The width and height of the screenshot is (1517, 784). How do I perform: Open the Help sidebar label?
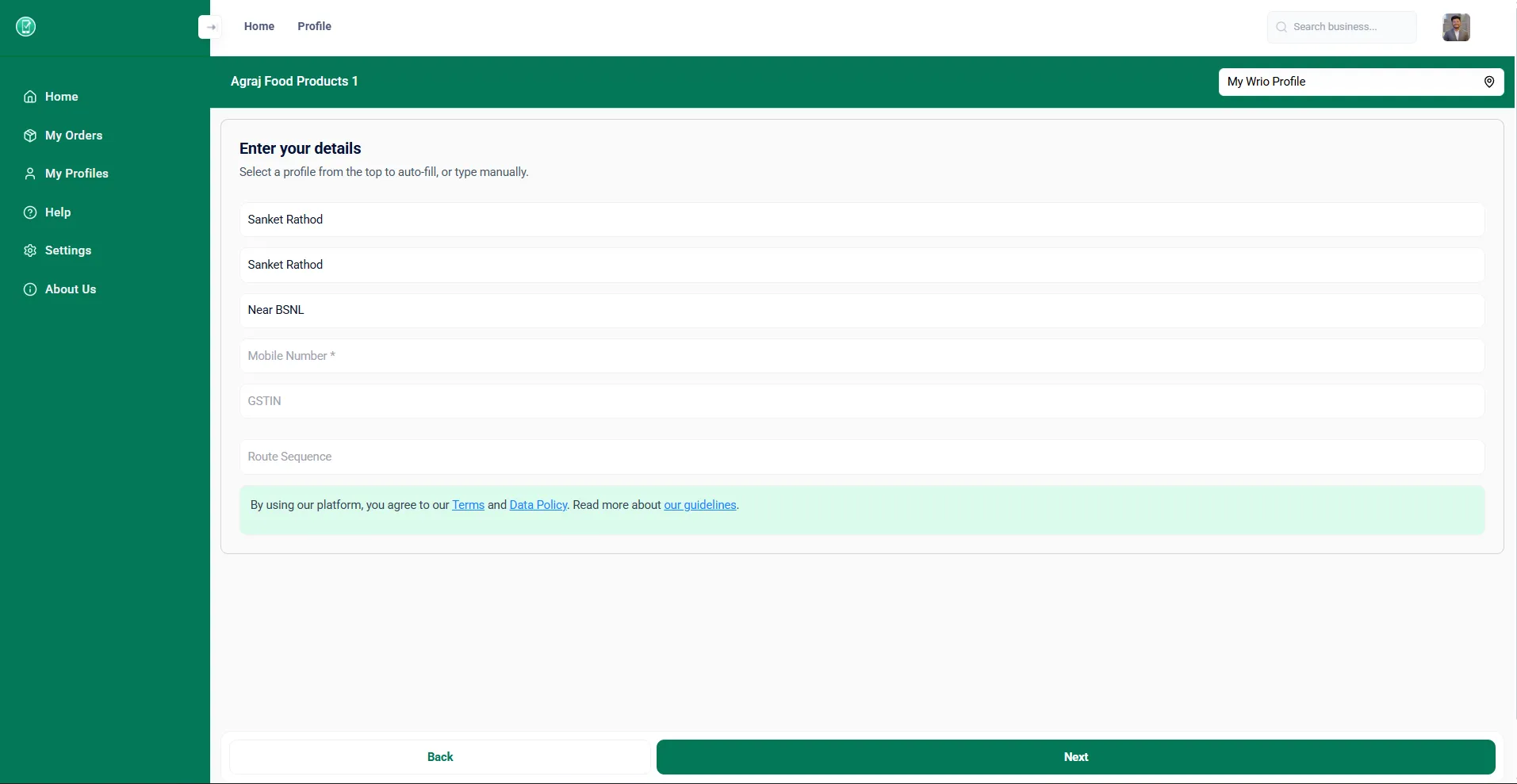[58, 212]
